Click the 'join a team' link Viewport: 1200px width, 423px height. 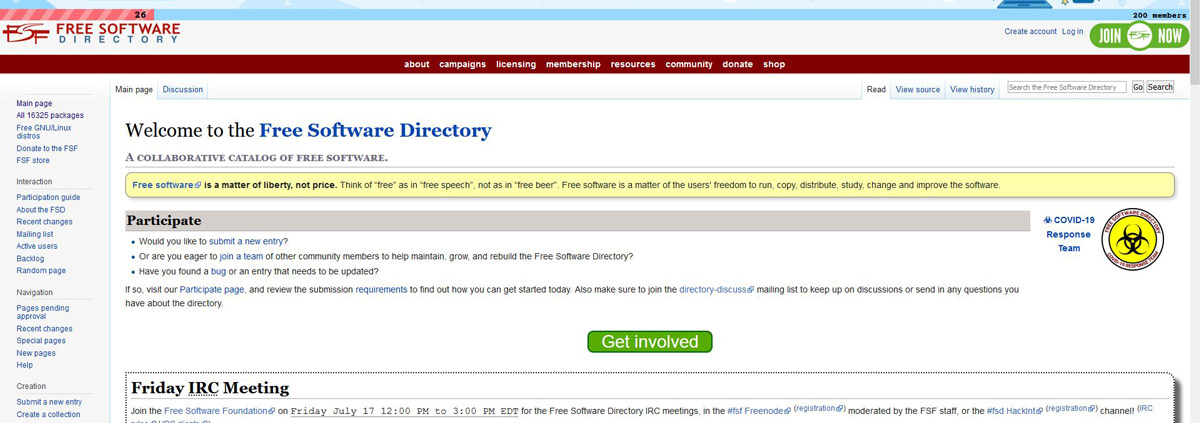point(241,256)
